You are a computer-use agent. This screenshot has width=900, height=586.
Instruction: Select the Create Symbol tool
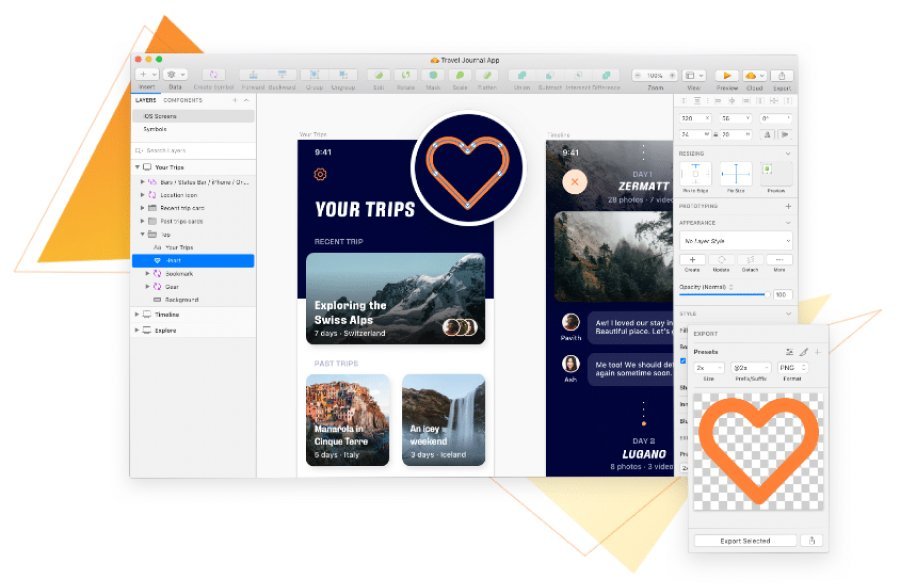pos(212,74)
